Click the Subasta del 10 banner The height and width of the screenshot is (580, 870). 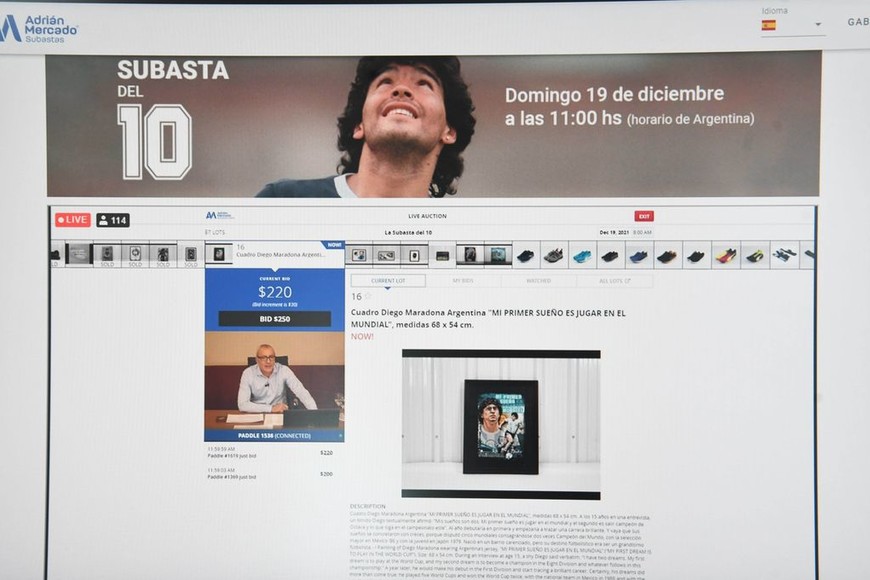click(432, 125)
